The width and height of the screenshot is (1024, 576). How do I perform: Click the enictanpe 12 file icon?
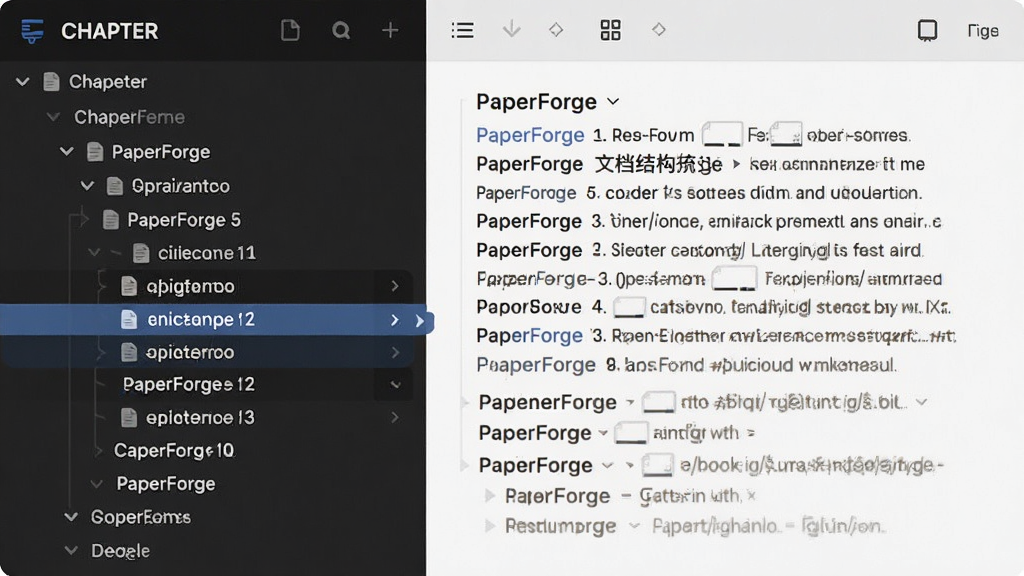129,319
